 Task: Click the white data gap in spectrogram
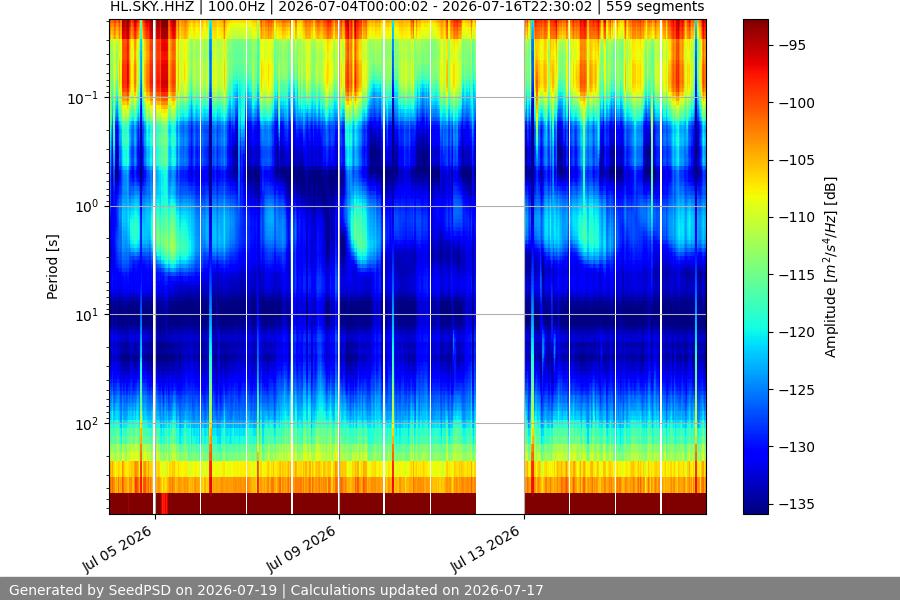[x=500, y=267]
